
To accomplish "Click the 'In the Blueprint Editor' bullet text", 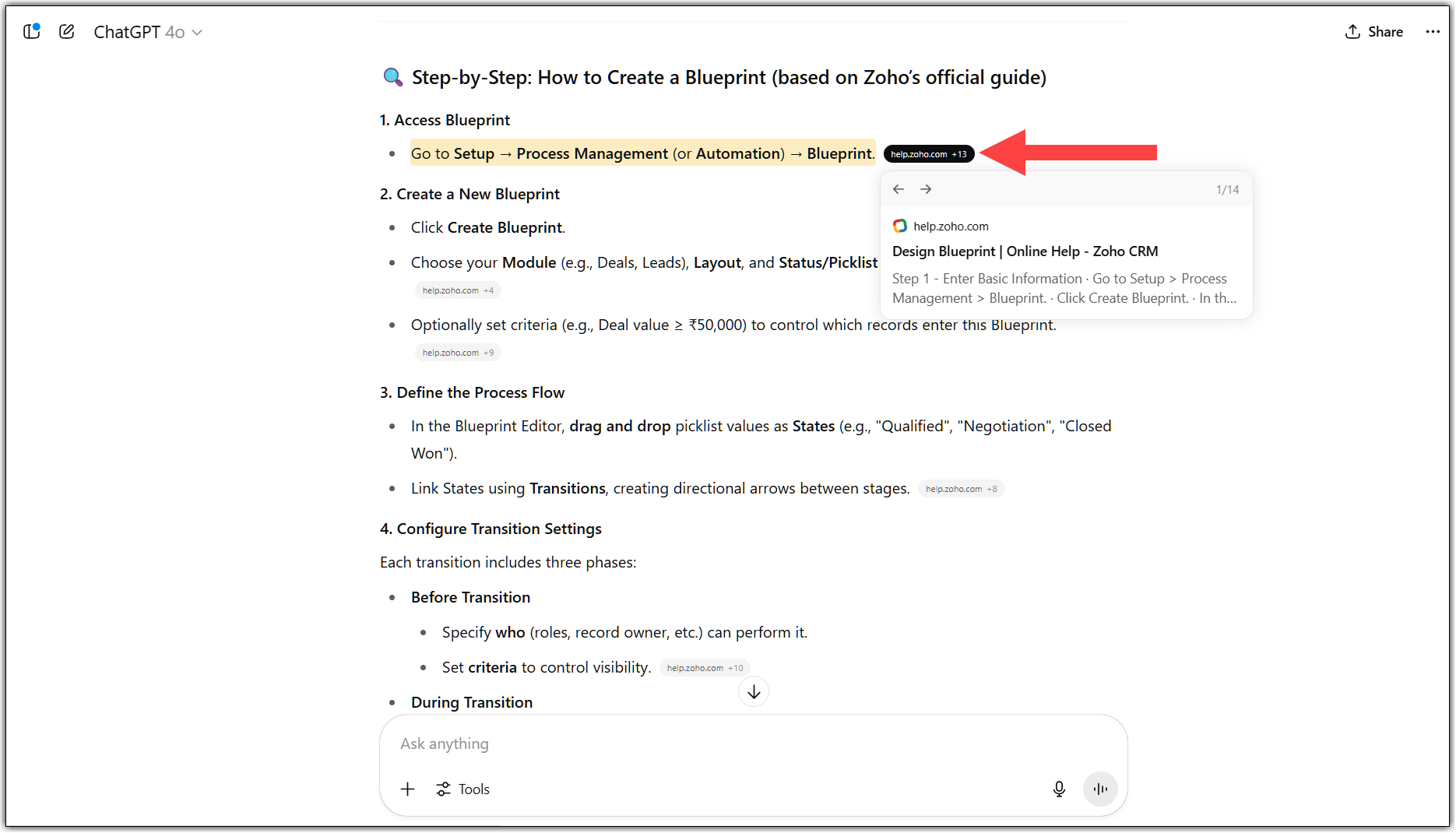I will 761,439.
